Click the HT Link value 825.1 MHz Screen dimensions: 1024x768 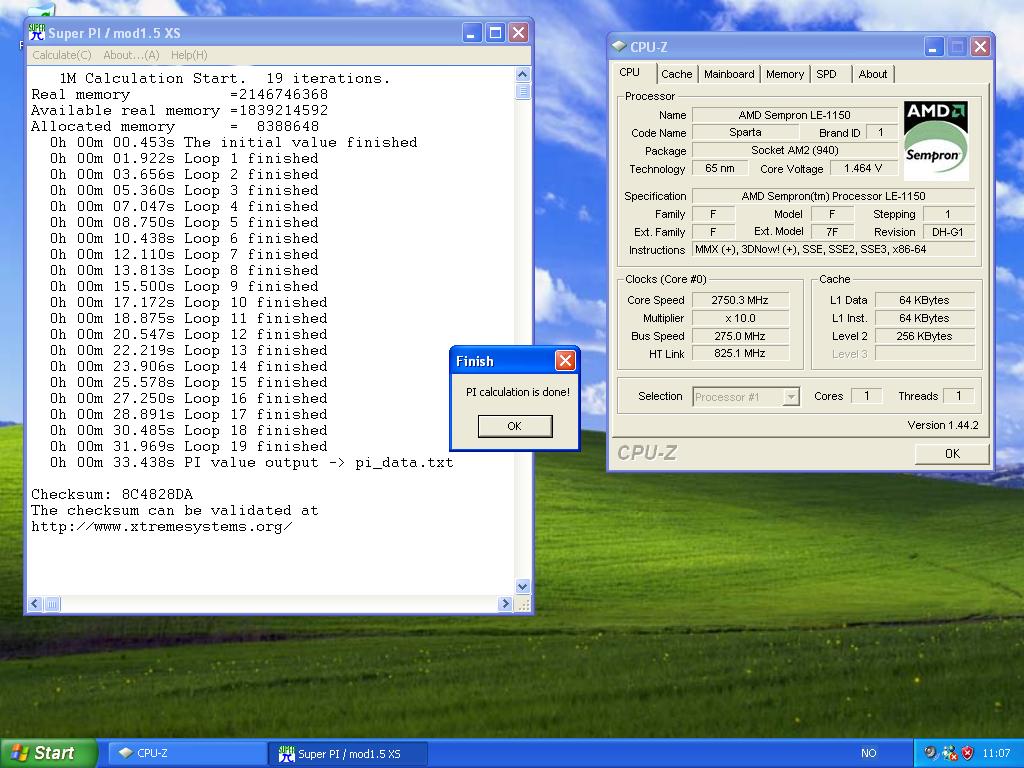pos(740,353)
